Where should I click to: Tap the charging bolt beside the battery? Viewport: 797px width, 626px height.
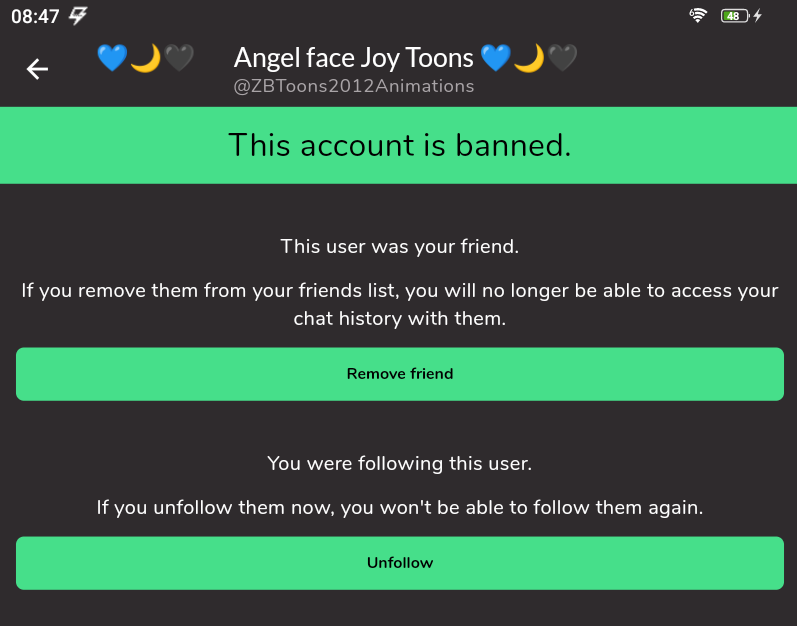point(758,15)
